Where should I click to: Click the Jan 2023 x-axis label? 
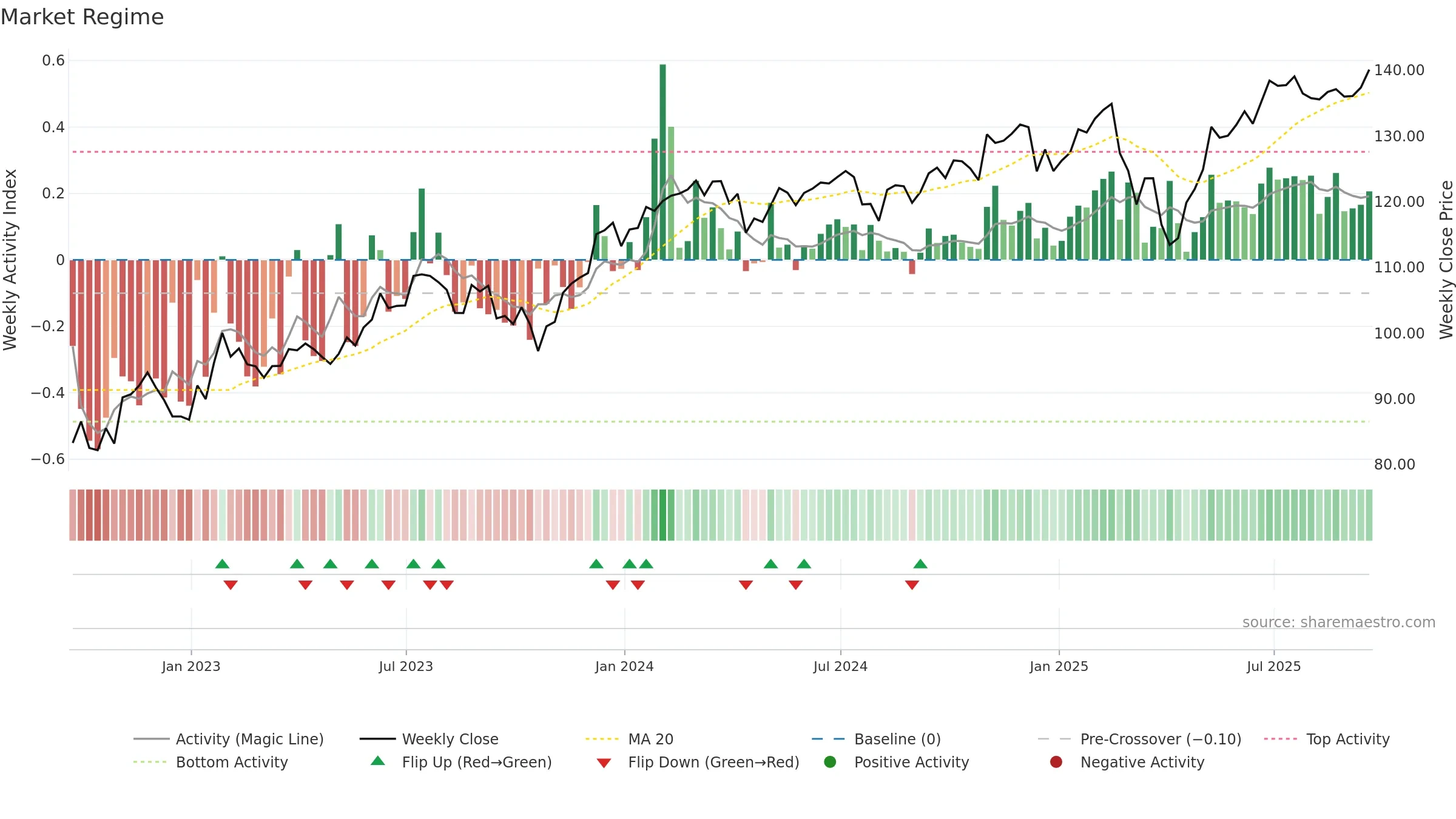pyautogui.click(x=191, y=666)
